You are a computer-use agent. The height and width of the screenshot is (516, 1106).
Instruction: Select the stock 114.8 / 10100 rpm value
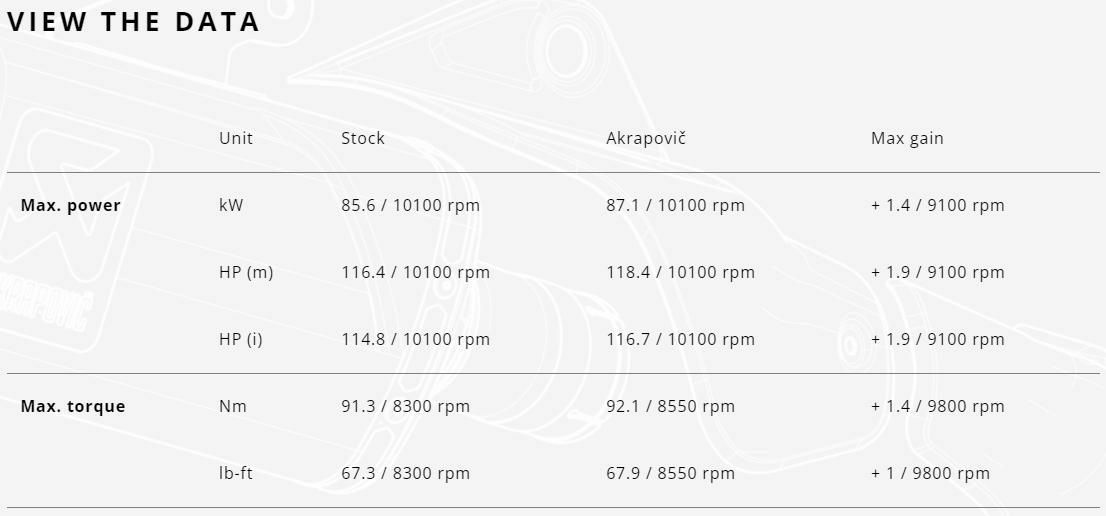click(416, 339)
